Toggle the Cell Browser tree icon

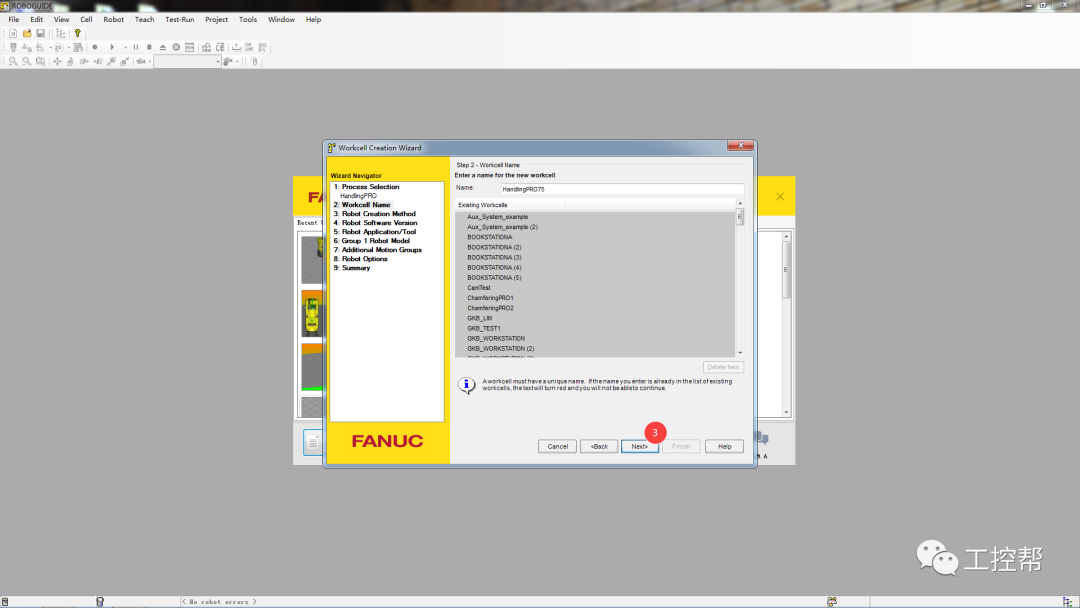[x=61, y=33]
